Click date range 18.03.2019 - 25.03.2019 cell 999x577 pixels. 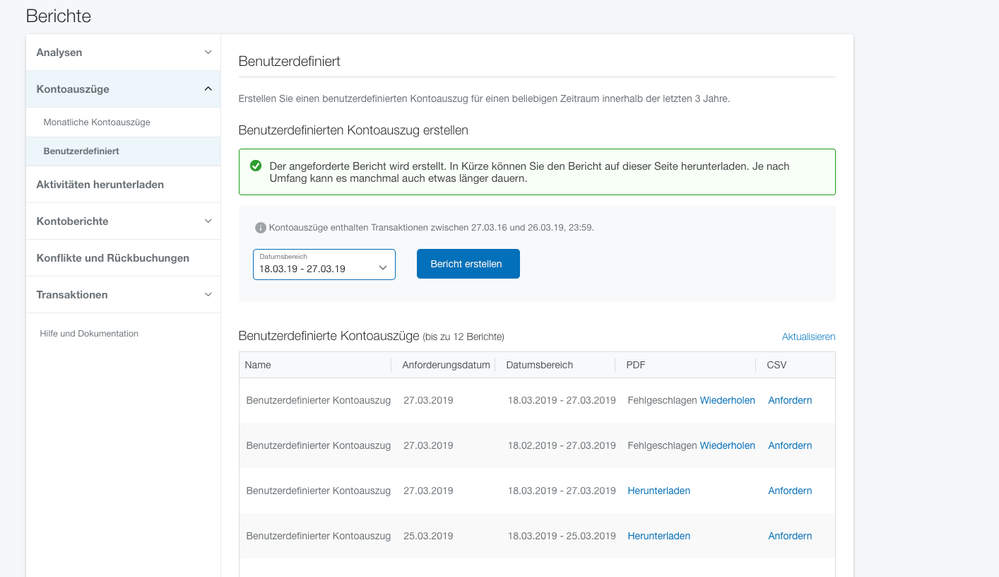(x=562, y=536)
